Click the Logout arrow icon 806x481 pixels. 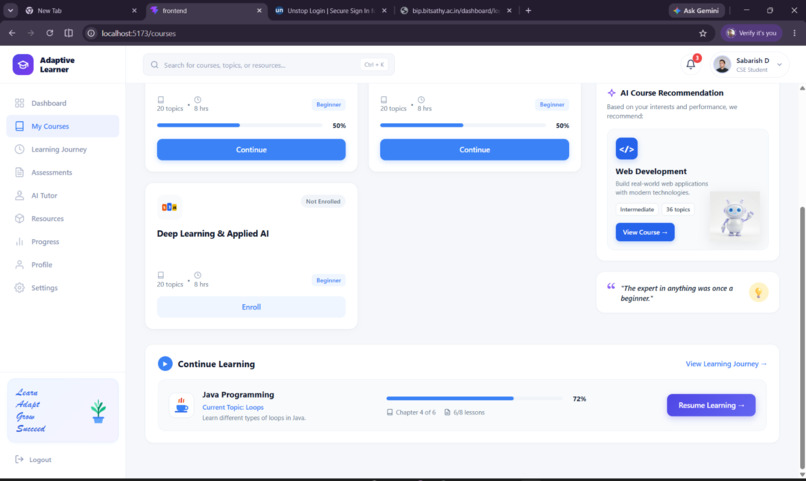click(x=20, y=459)
